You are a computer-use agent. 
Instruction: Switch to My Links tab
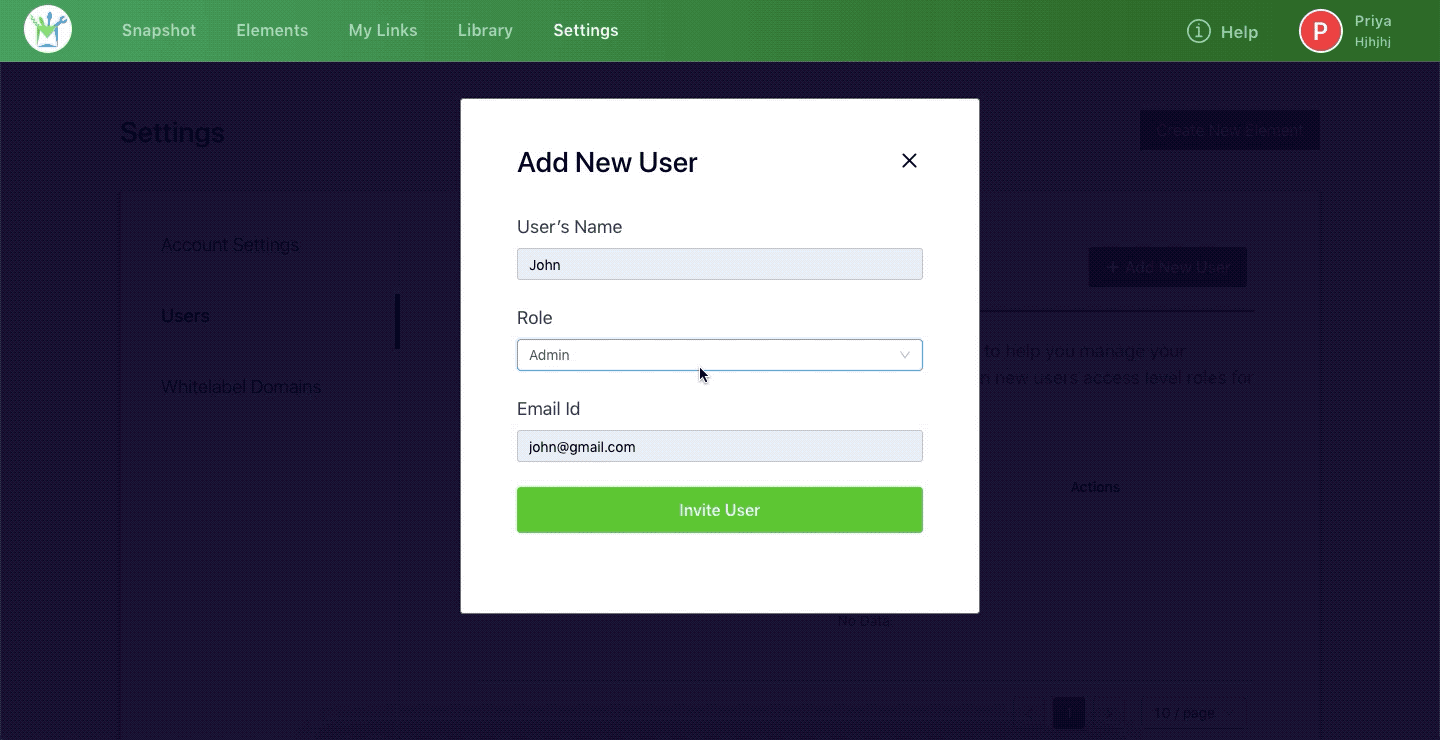point(383,31)
